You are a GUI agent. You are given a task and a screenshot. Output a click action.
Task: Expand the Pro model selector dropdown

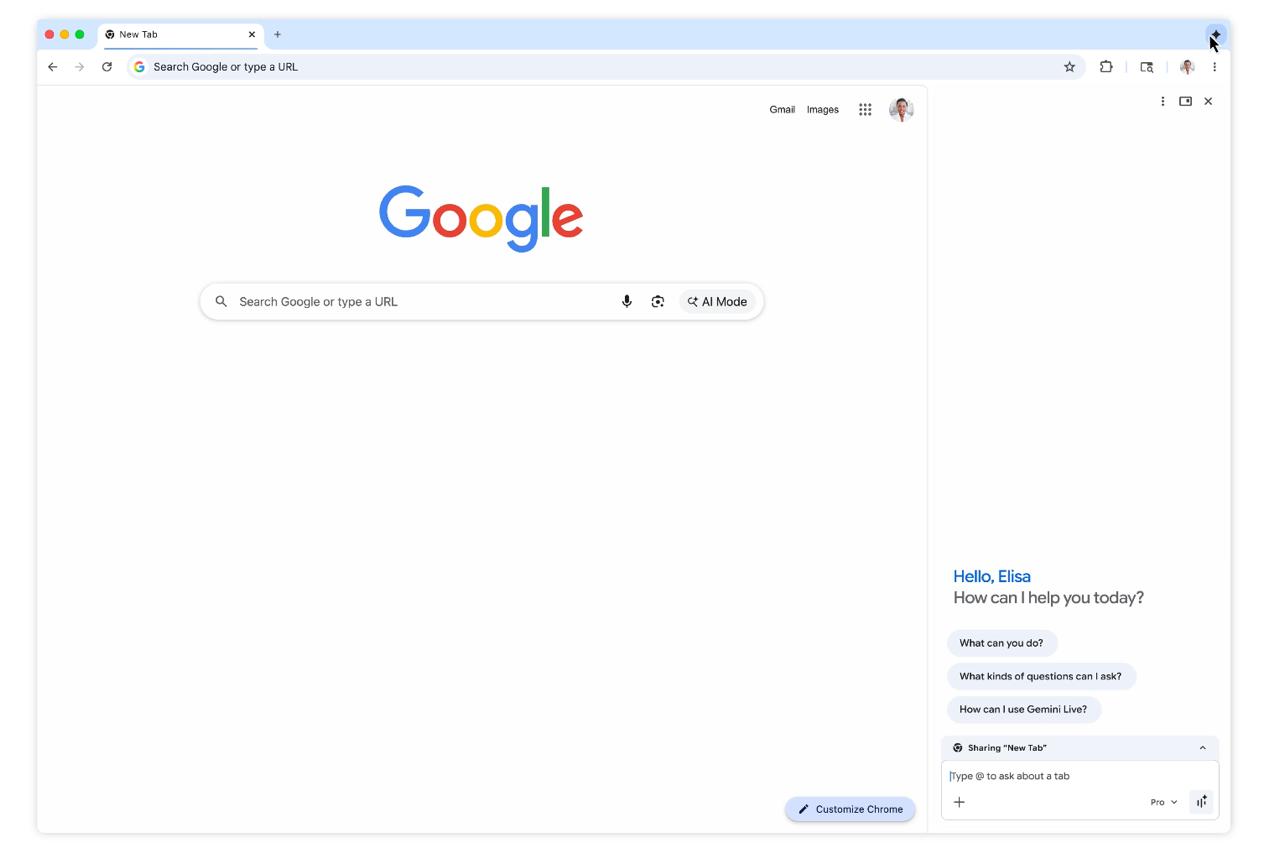pyautogui.click(x=1163, y=802)
